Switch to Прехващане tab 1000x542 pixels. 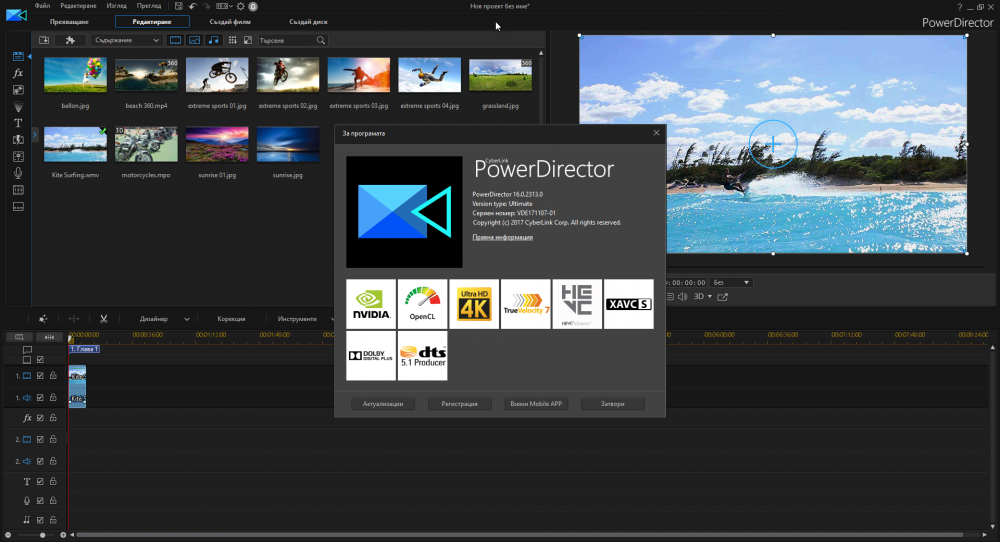coord(69,22)
